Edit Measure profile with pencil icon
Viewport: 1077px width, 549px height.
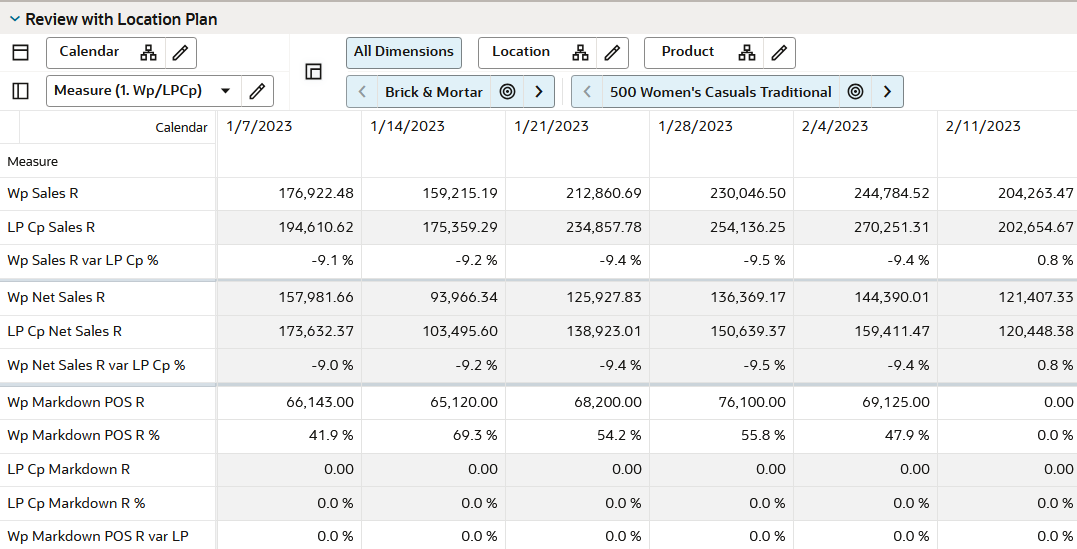258,91
